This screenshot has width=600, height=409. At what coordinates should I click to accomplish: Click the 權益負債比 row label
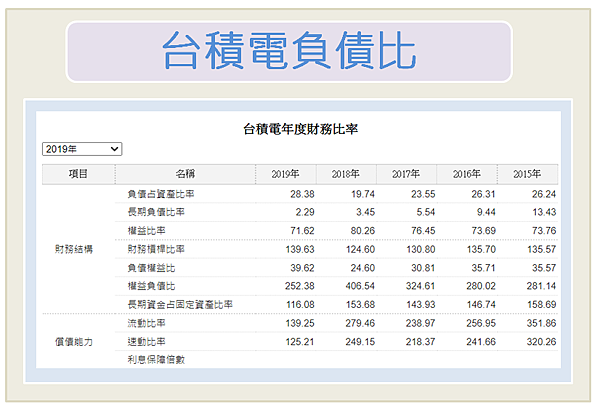point(151,286)
